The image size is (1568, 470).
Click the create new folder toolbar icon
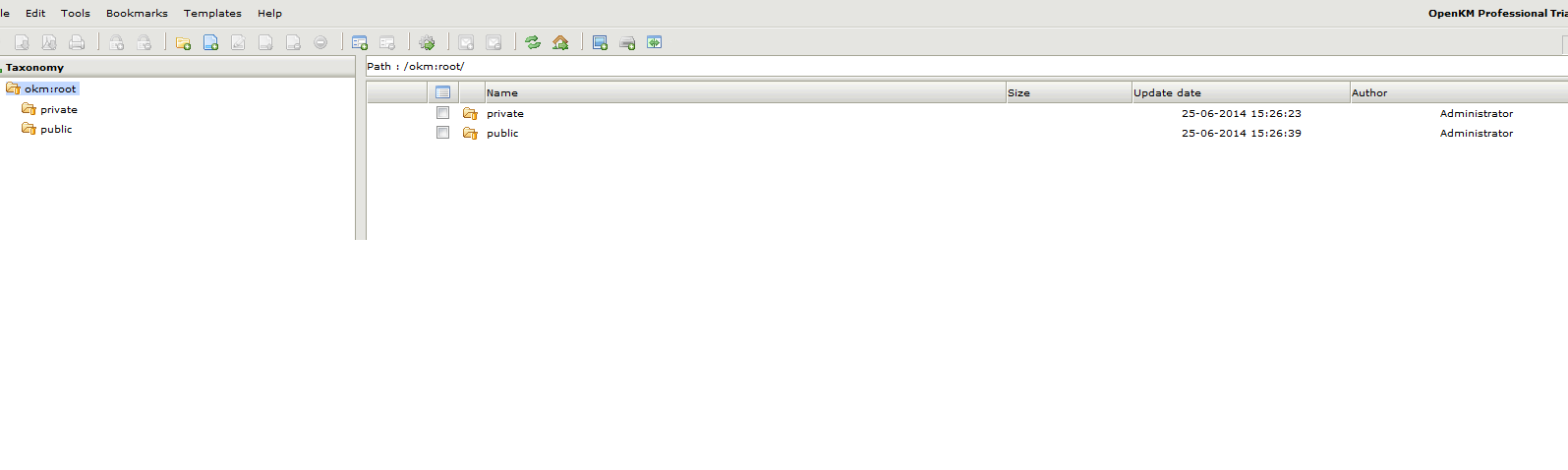(183, 43)
